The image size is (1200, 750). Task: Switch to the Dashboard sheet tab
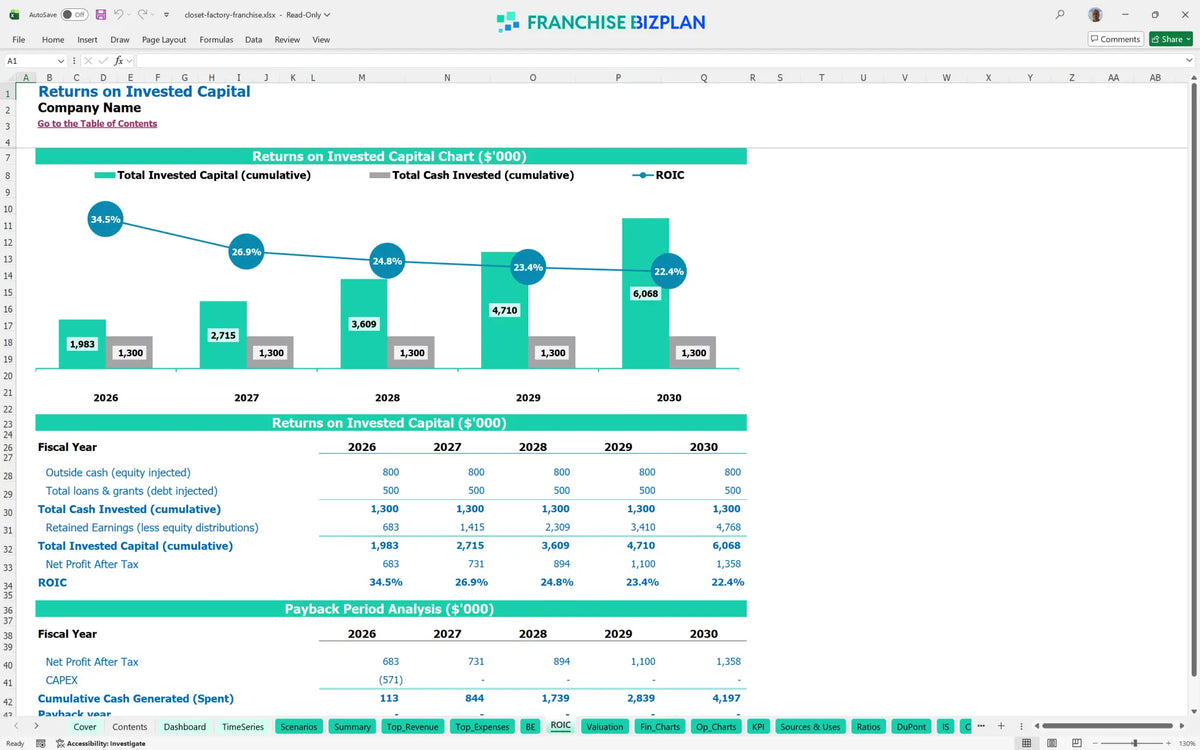pos(185,727)
